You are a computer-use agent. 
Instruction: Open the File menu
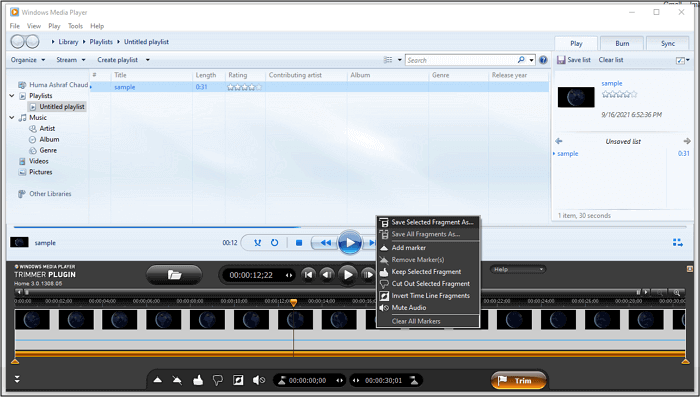click(x=15, y=26)
